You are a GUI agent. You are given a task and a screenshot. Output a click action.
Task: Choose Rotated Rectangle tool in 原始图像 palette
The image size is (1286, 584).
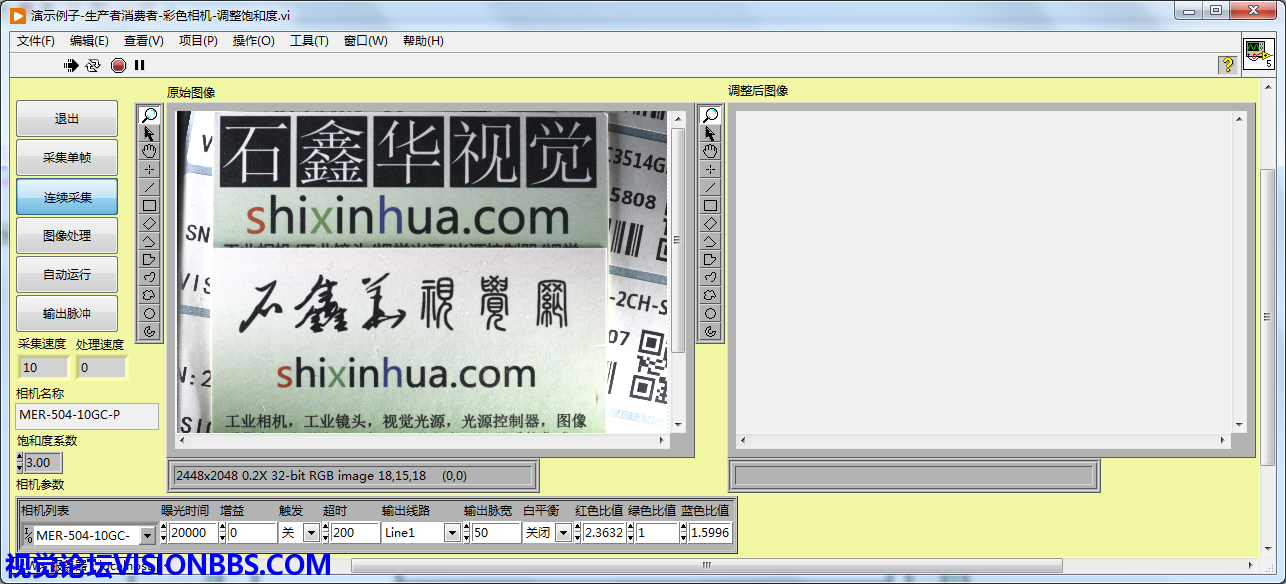pos(150,223)
